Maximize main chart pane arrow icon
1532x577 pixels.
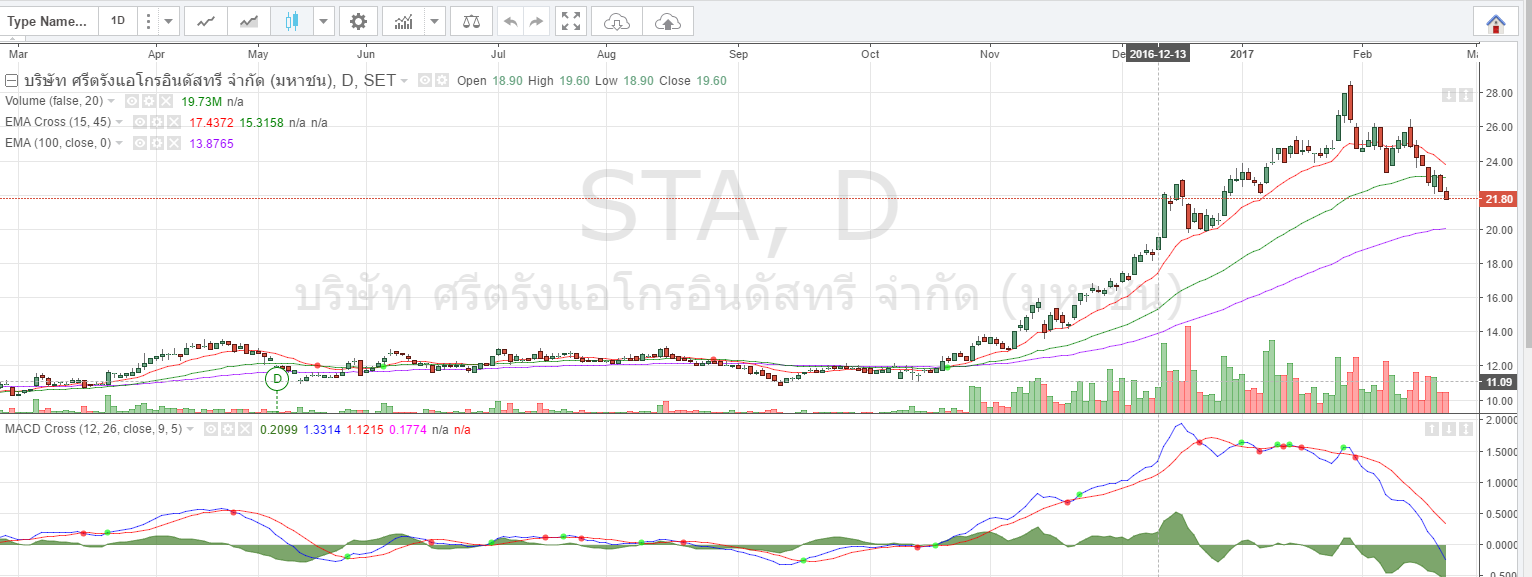click(1465, 94)
